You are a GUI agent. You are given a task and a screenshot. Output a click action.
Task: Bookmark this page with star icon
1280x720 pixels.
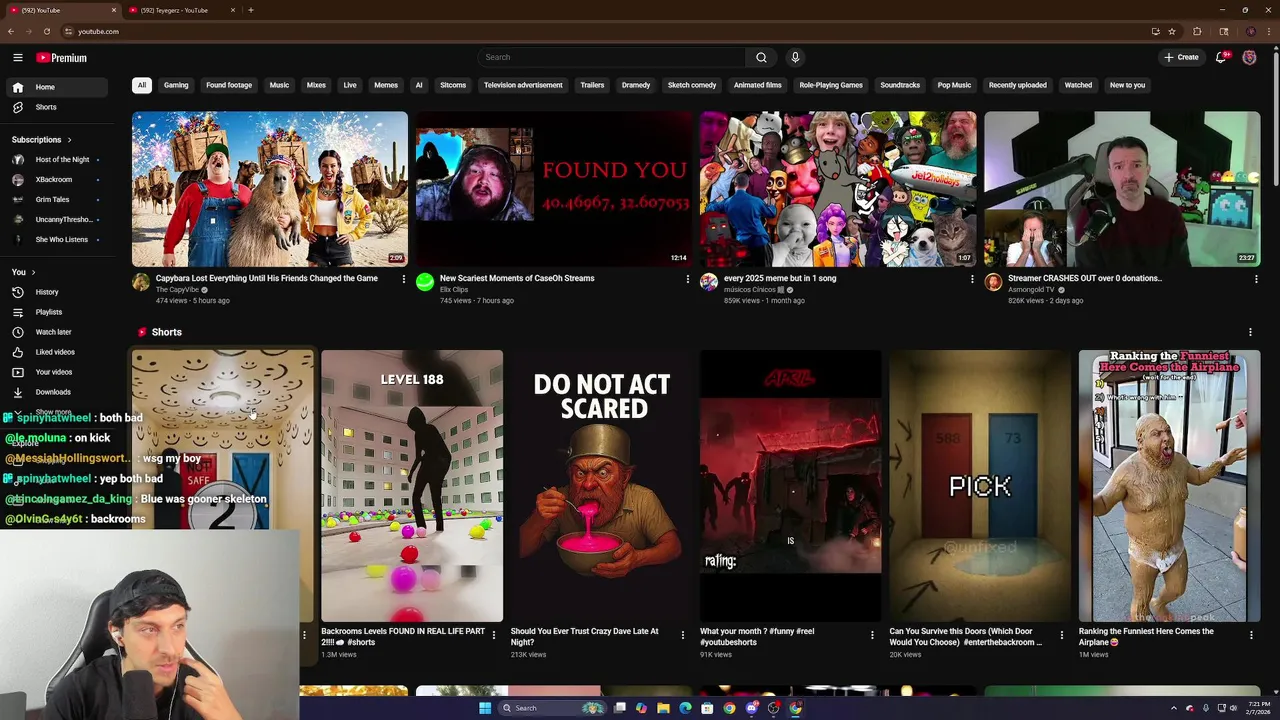[x=1172, y=31]
